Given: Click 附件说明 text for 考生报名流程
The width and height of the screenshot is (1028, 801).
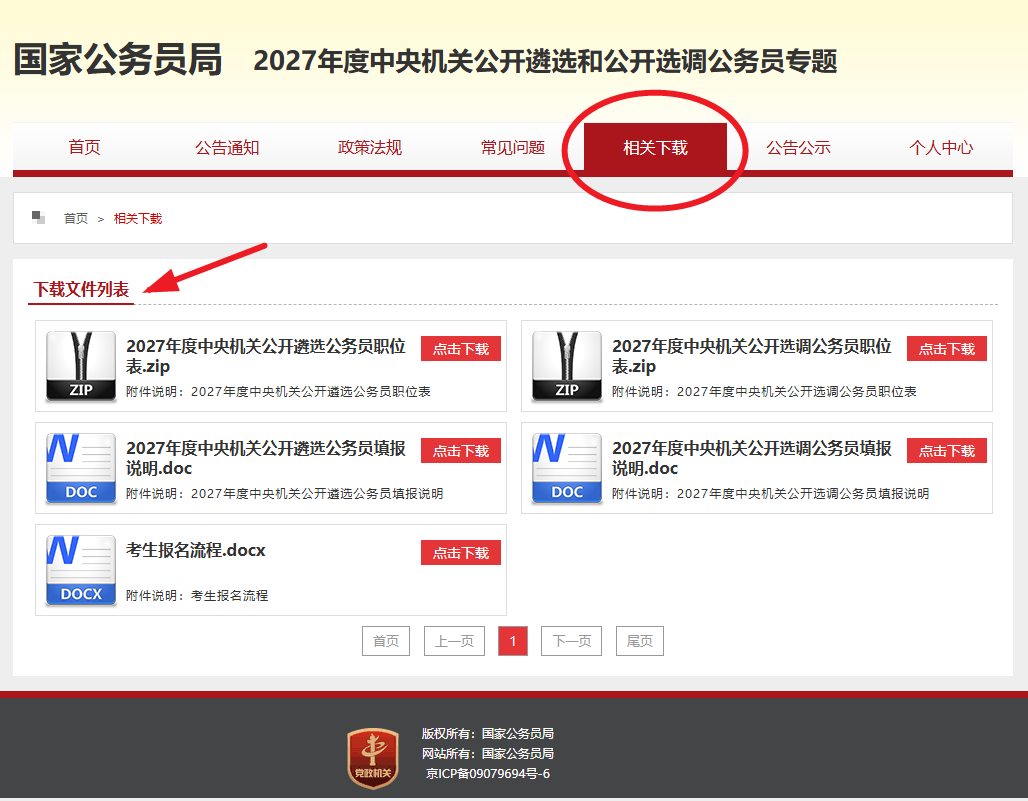Looking at the screenshot, I should coord(197,595).
